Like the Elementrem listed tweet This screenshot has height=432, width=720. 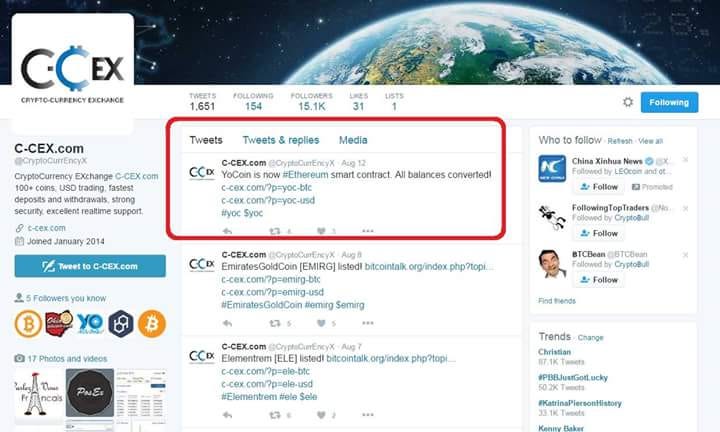coord(321,415)
